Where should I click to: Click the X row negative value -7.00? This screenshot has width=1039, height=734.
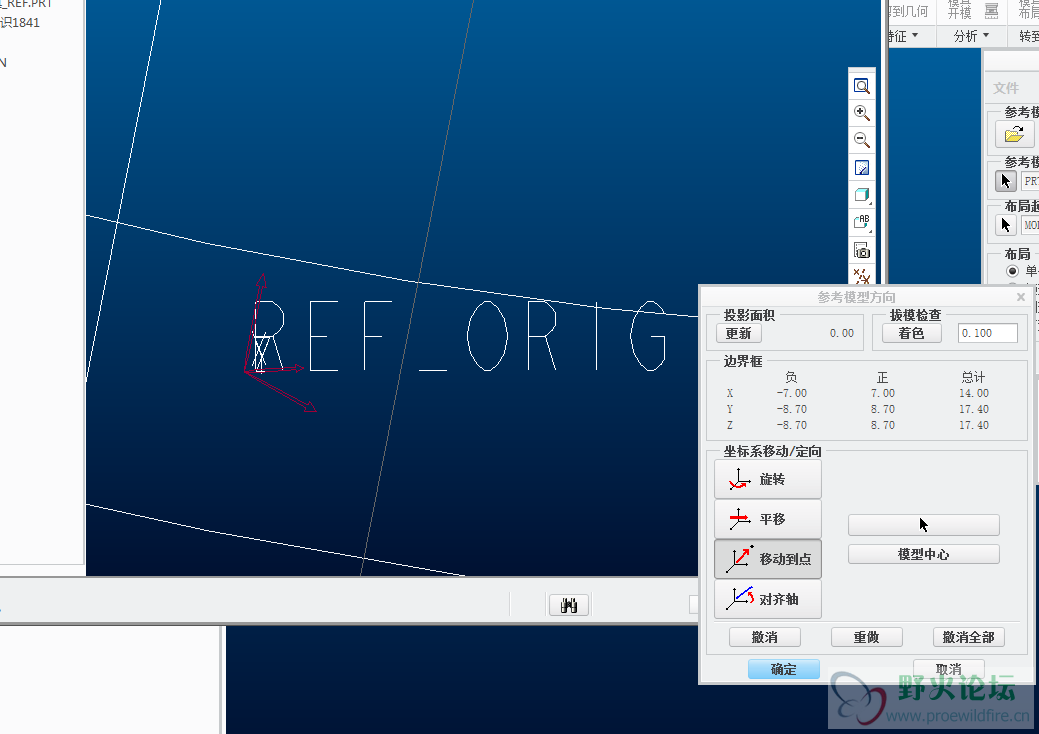[x=792, y=393]
